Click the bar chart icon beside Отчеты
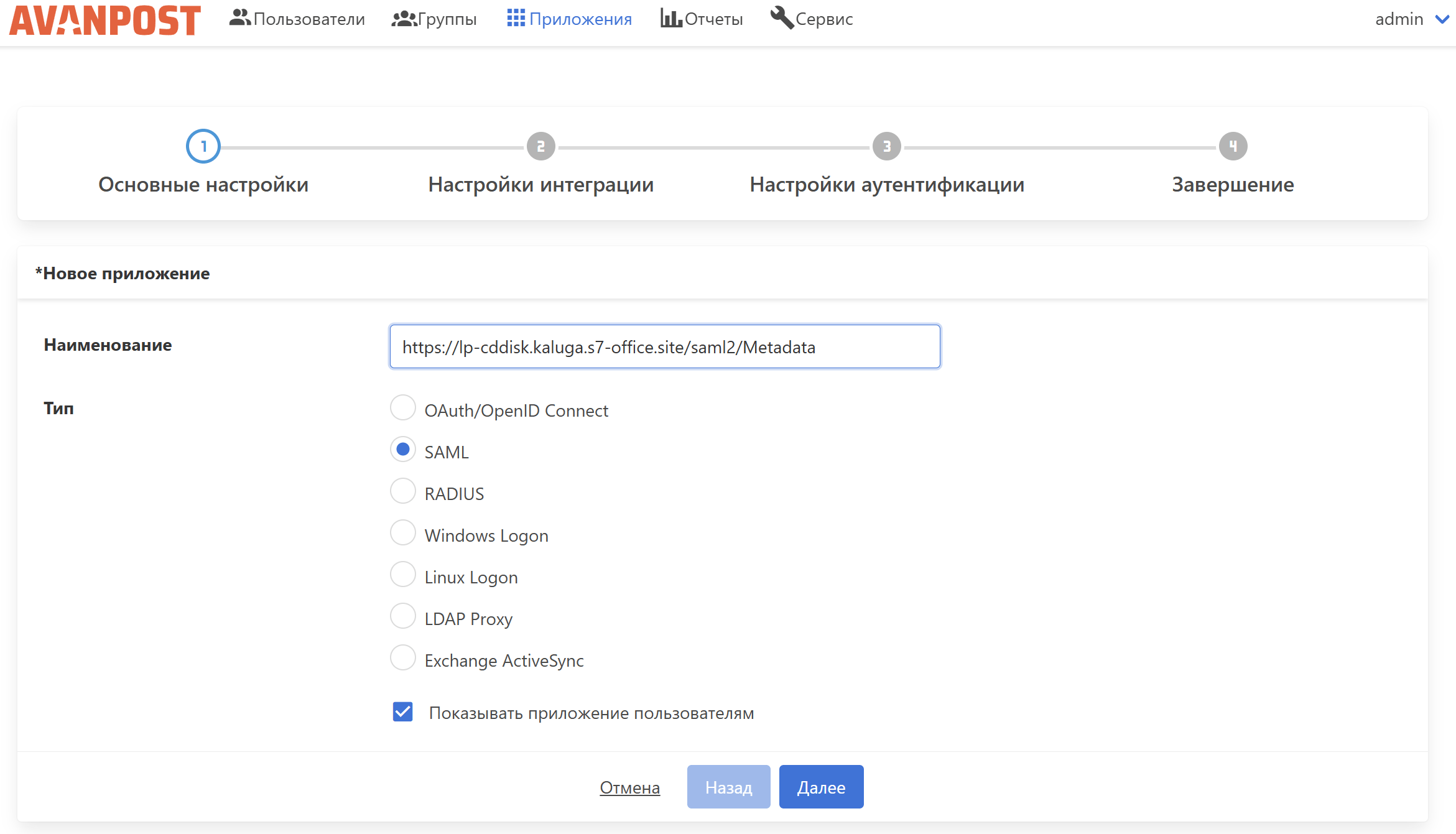Image resolution: width=1456 pixels, height=834 pixels. click(x=671, y=18)
